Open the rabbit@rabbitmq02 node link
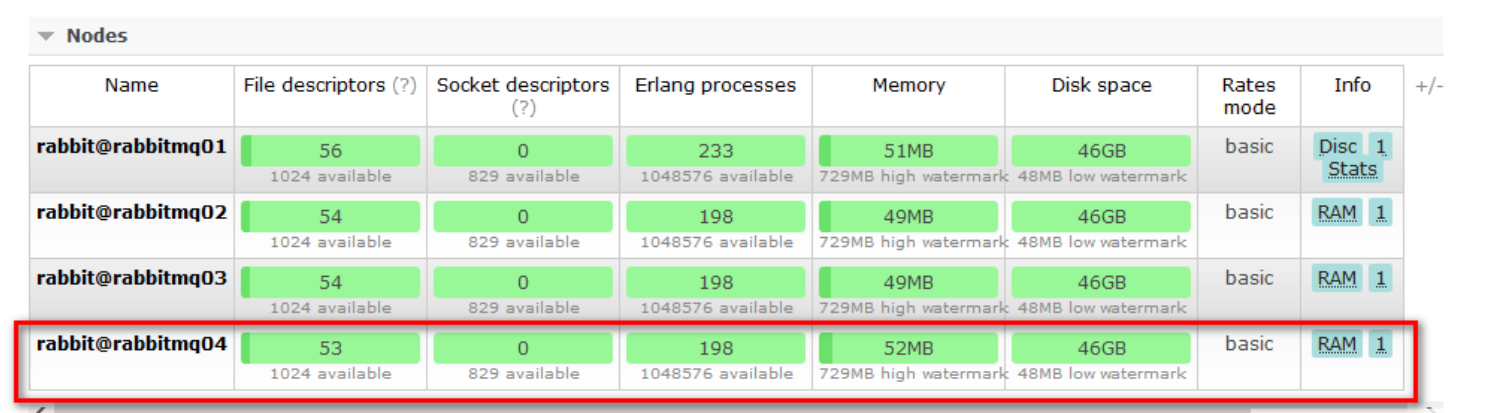The image size is (1500, 413). (132, 212)
